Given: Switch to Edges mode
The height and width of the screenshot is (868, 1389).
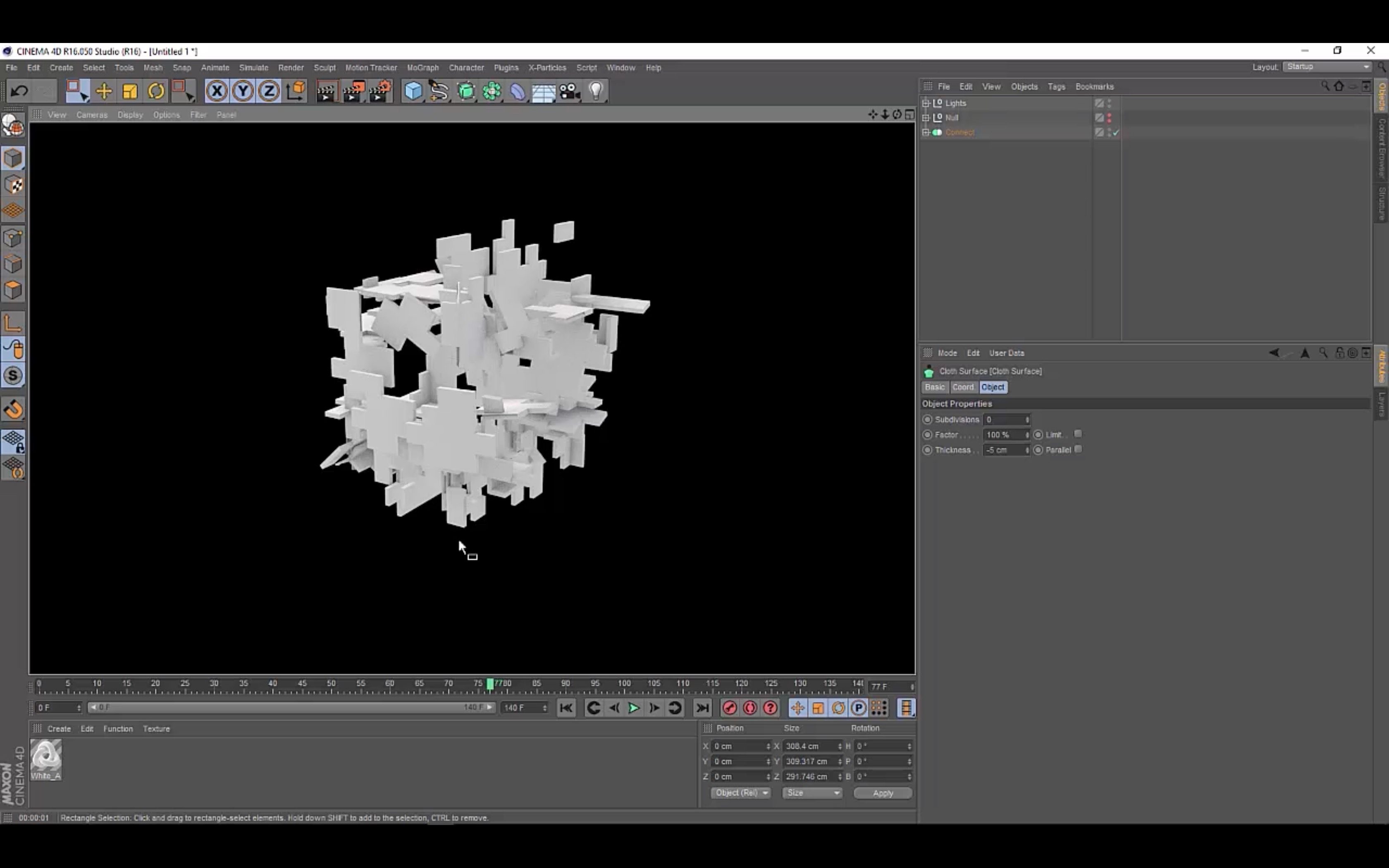Looking at the screenshot, I should pos(13,264).
